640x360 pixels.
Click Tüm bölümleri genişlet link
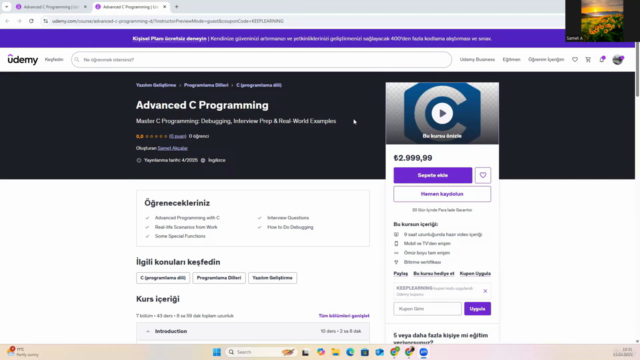[344, 316]
